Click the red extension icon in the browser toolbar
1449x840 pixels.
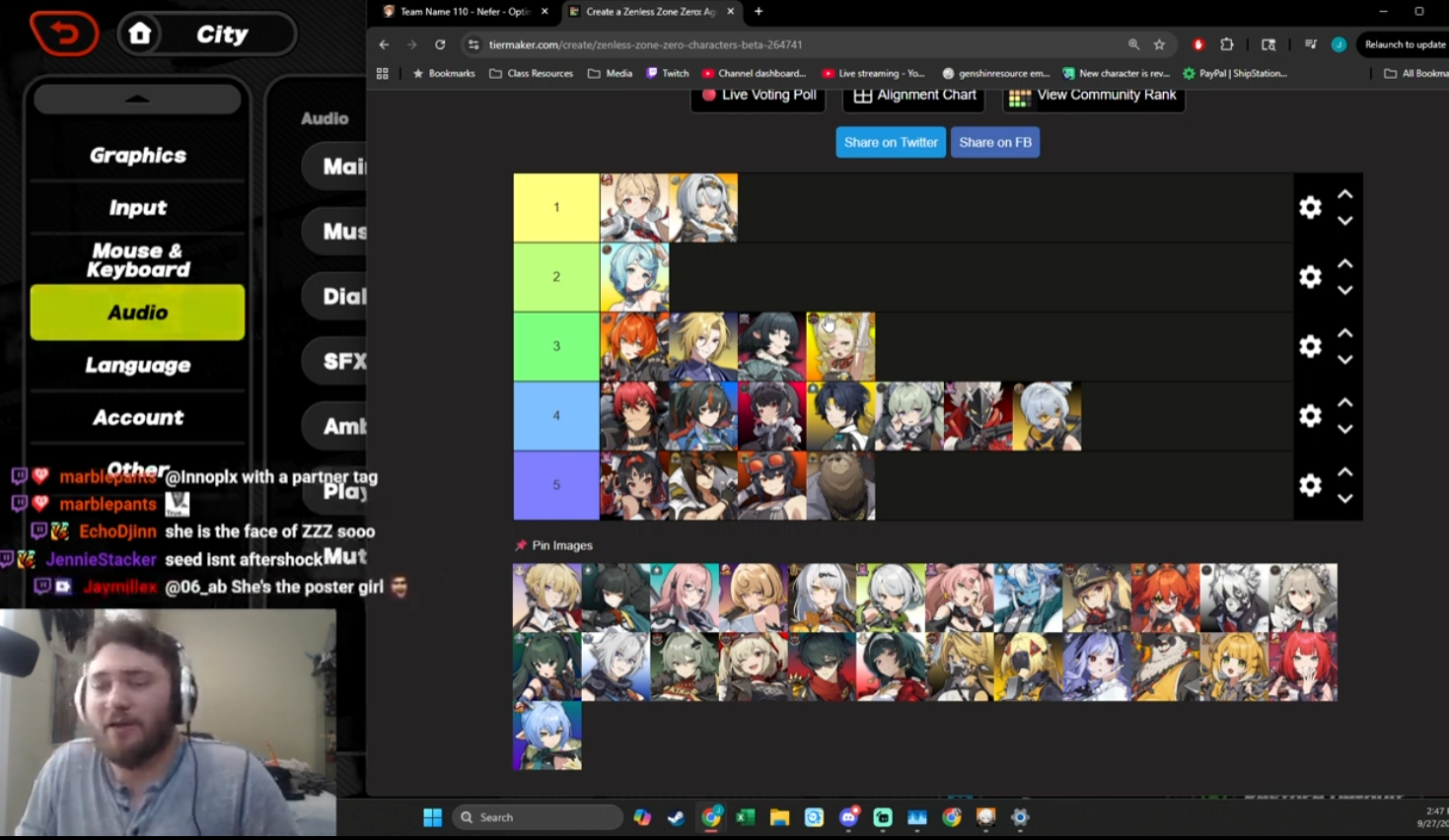1198,44
